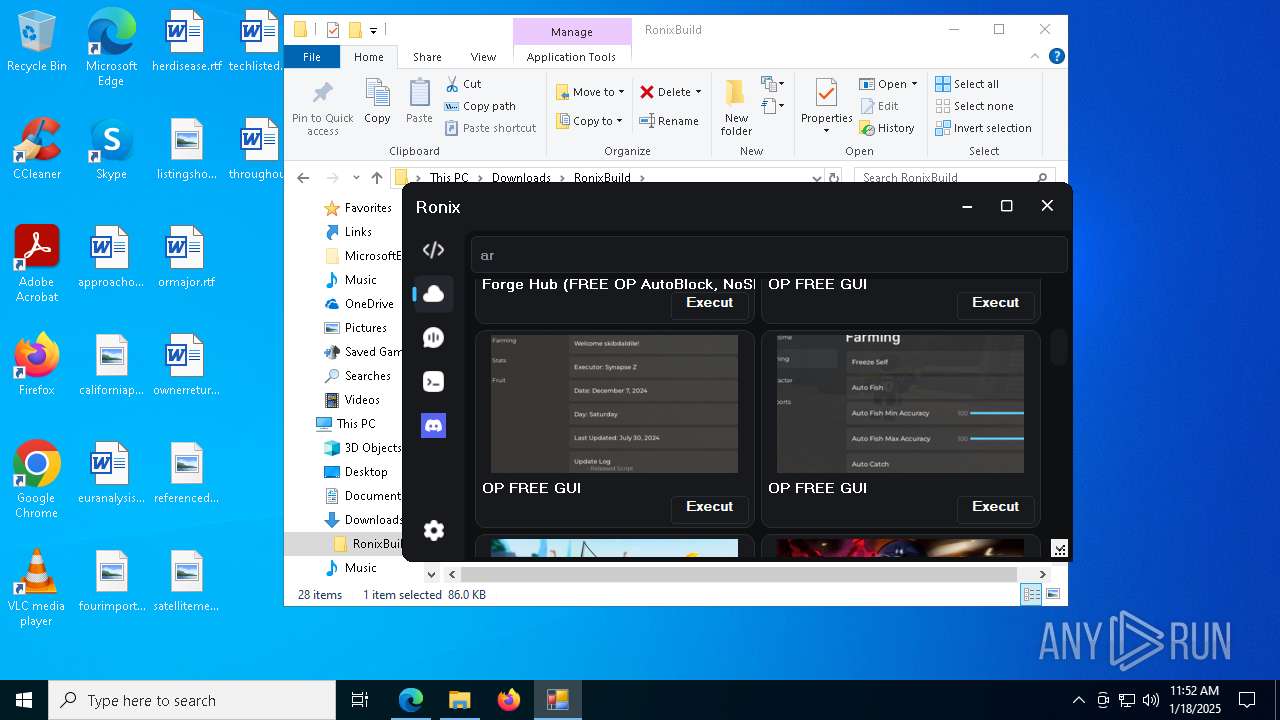Open the Ronix console terminal sidebar icon
The height and width of the screenshot is (720, 1280).
[433, 382]
